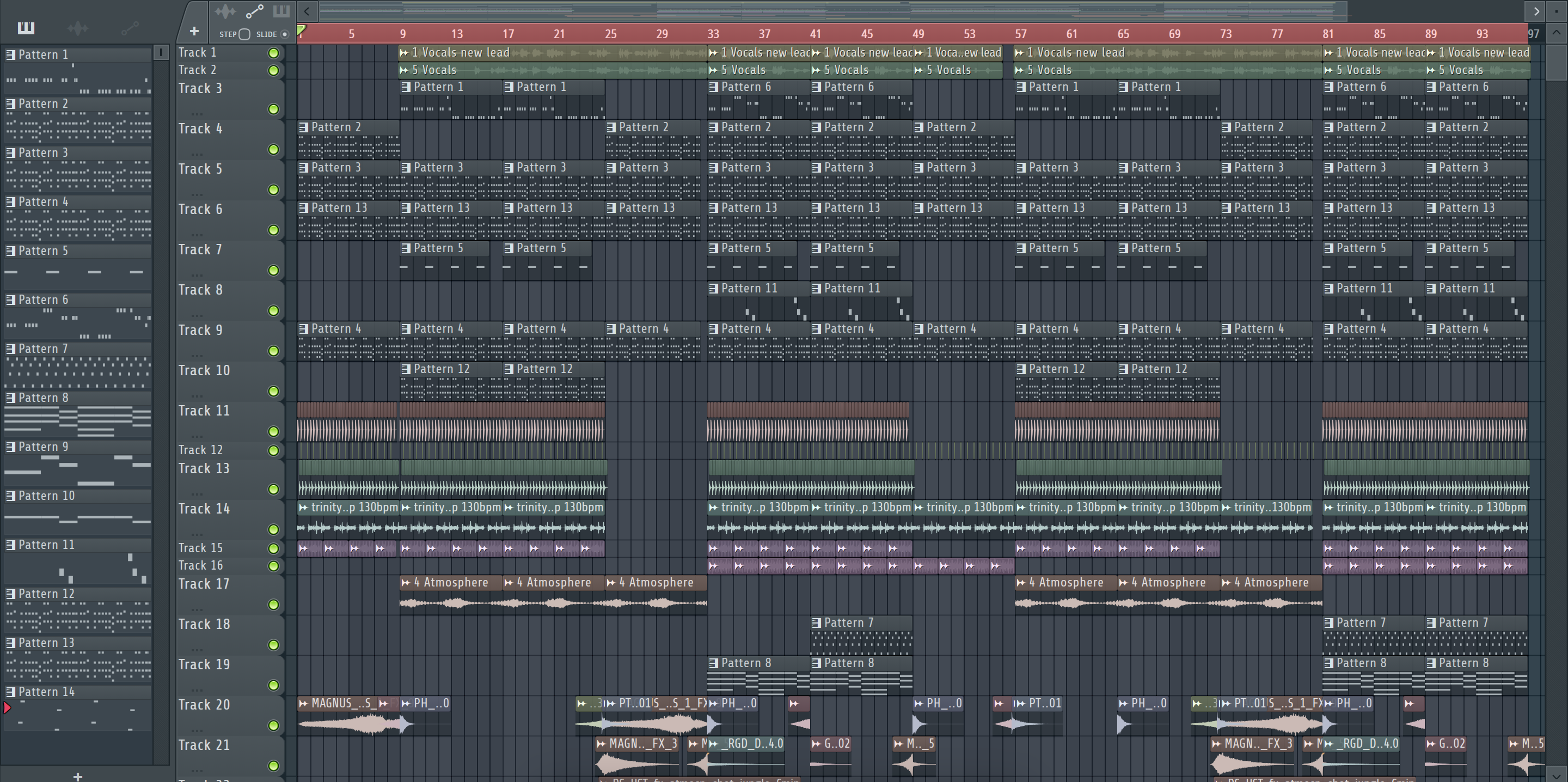Viewport: 1568px width, 782px height.
Task: Mute Track 14 via its green LED
Action: coord(274,530)
